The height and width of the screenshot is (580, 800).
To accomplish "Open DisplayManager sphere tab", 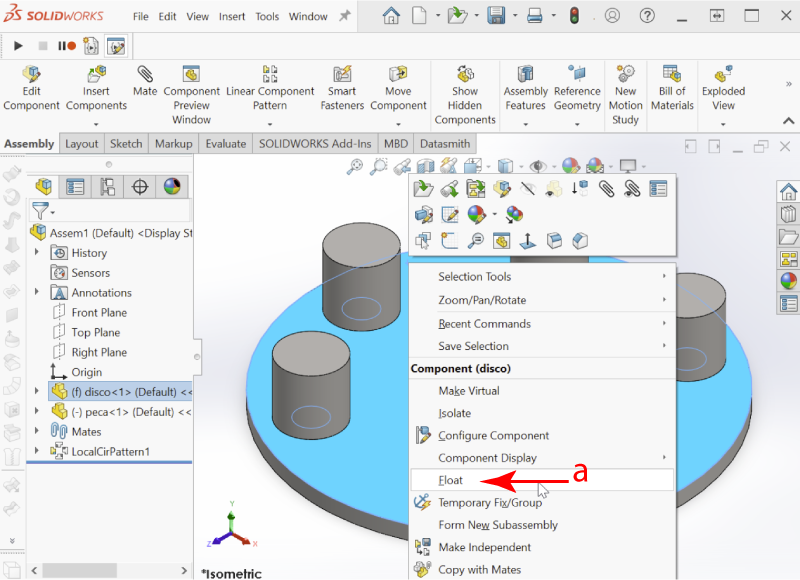I will pyautogui.click(x=172, y=187).
